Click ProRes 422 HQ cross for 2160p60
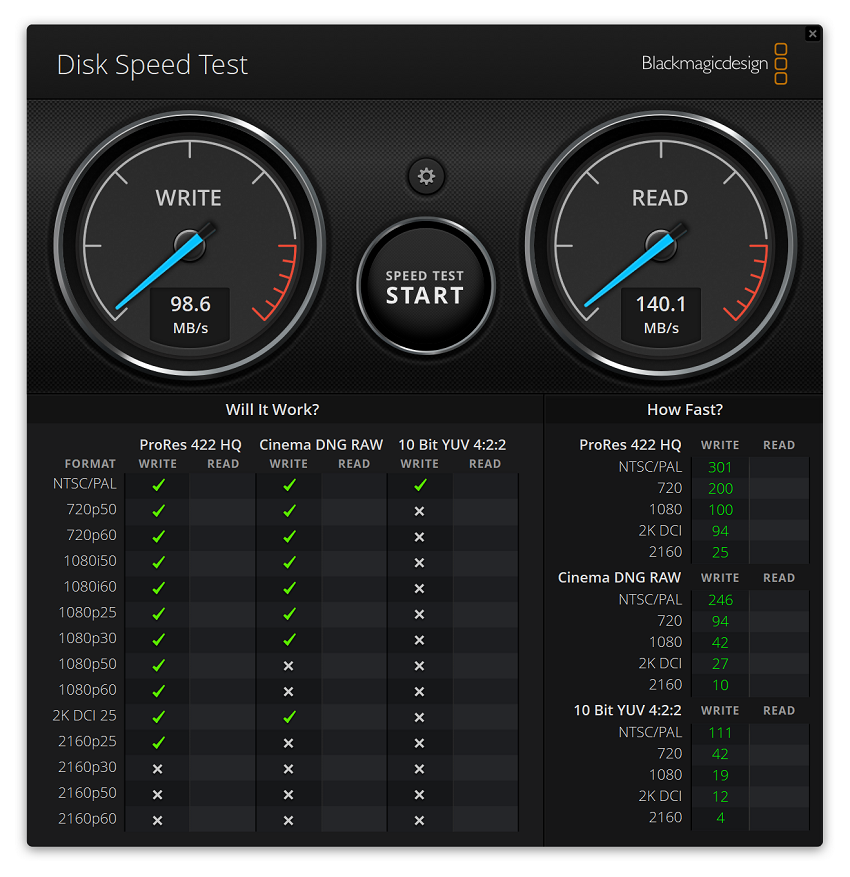850x877 pixels. 158,820
